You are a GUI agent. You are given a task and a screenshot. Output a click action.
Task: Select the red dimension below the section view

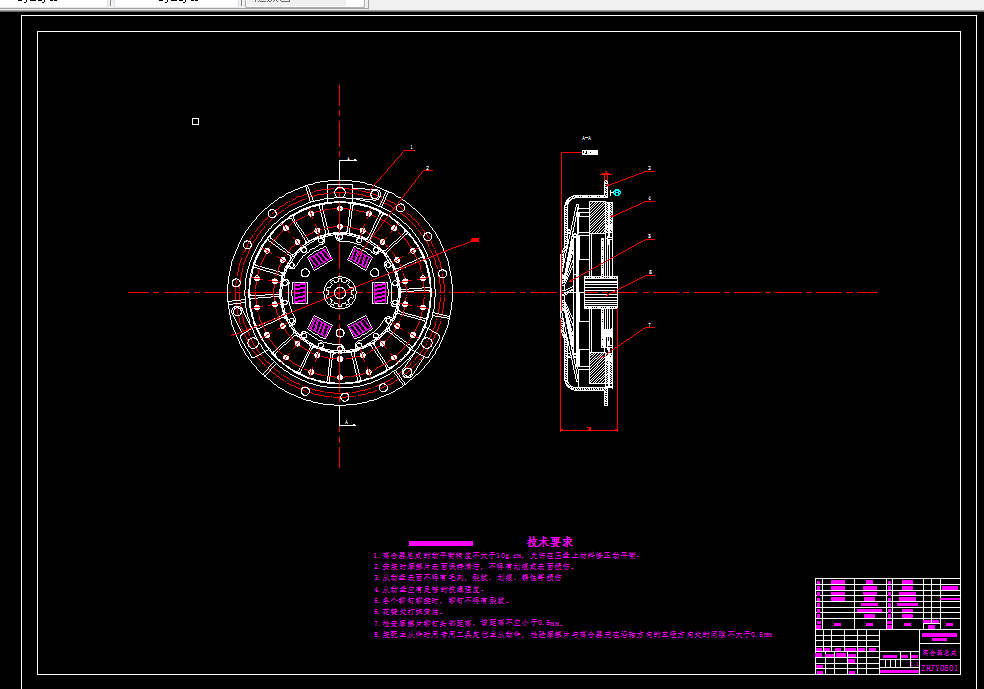click(589, 429)
